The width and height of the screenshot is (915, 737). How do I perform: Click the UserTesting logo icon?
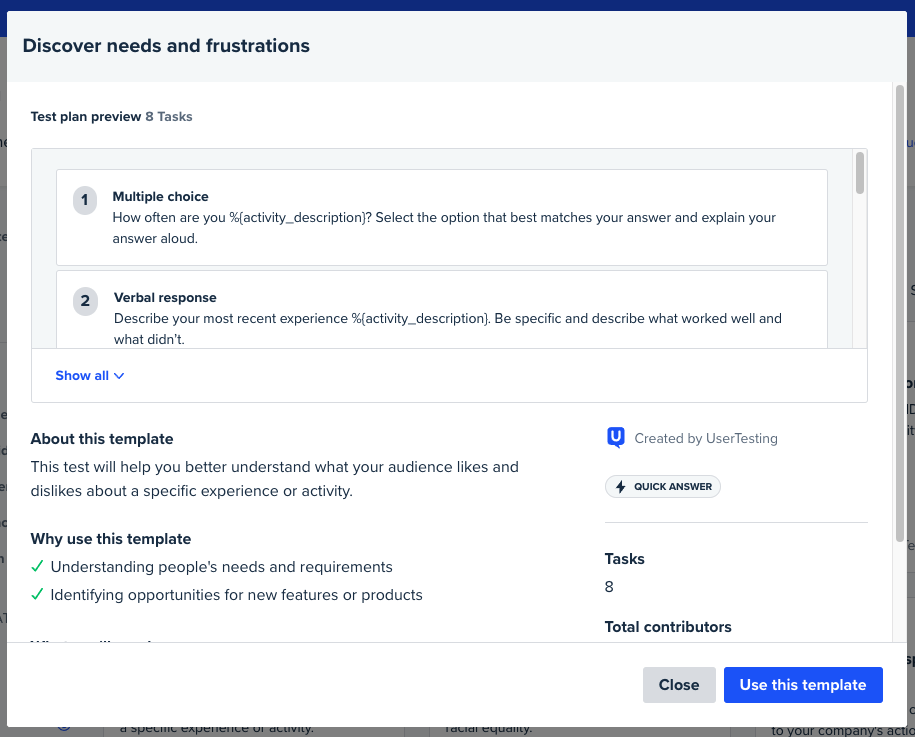pyautogui.click(x=616, y=438)
